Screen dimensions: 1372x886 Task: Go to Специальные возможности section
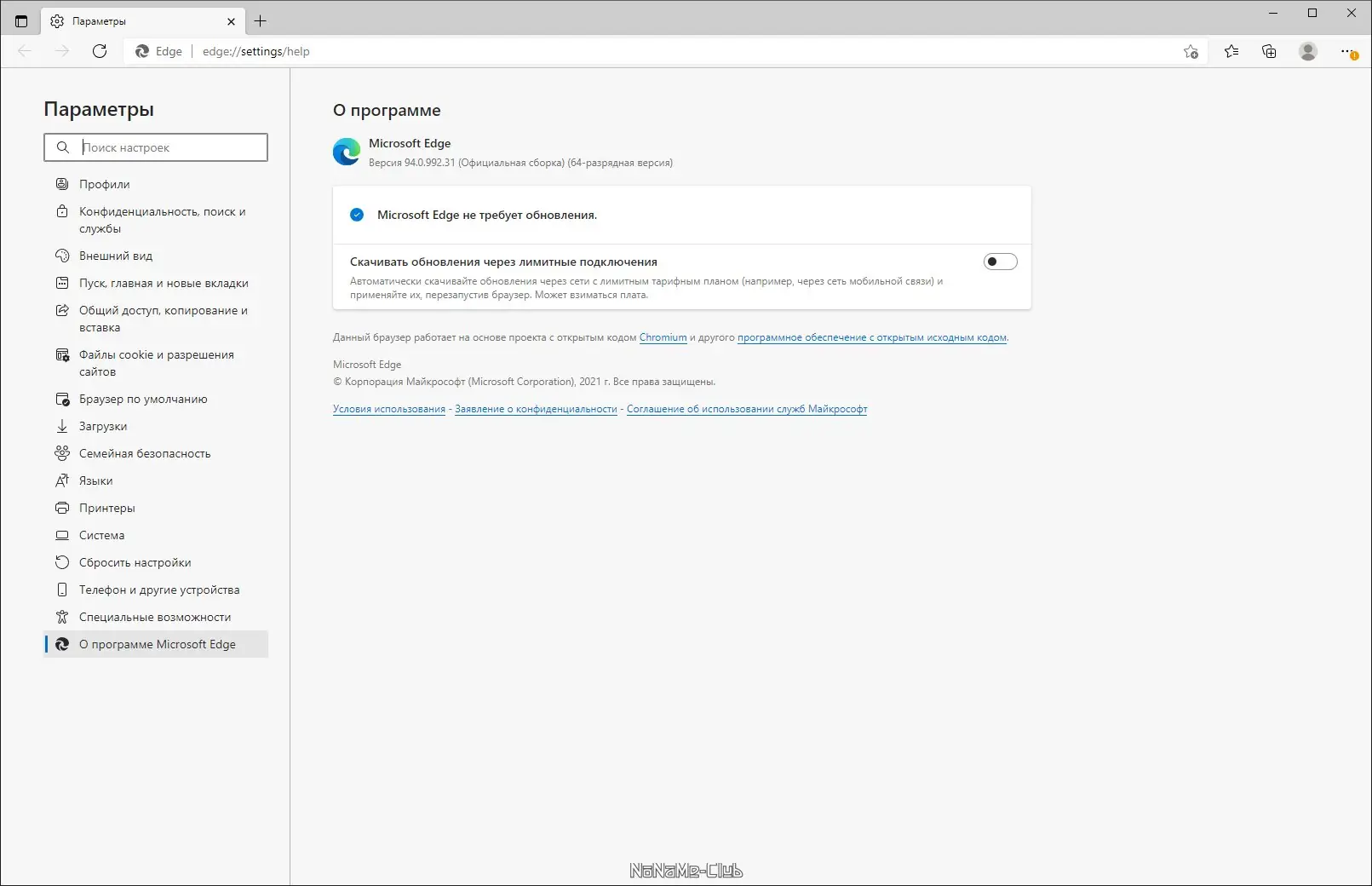(156, 617)
